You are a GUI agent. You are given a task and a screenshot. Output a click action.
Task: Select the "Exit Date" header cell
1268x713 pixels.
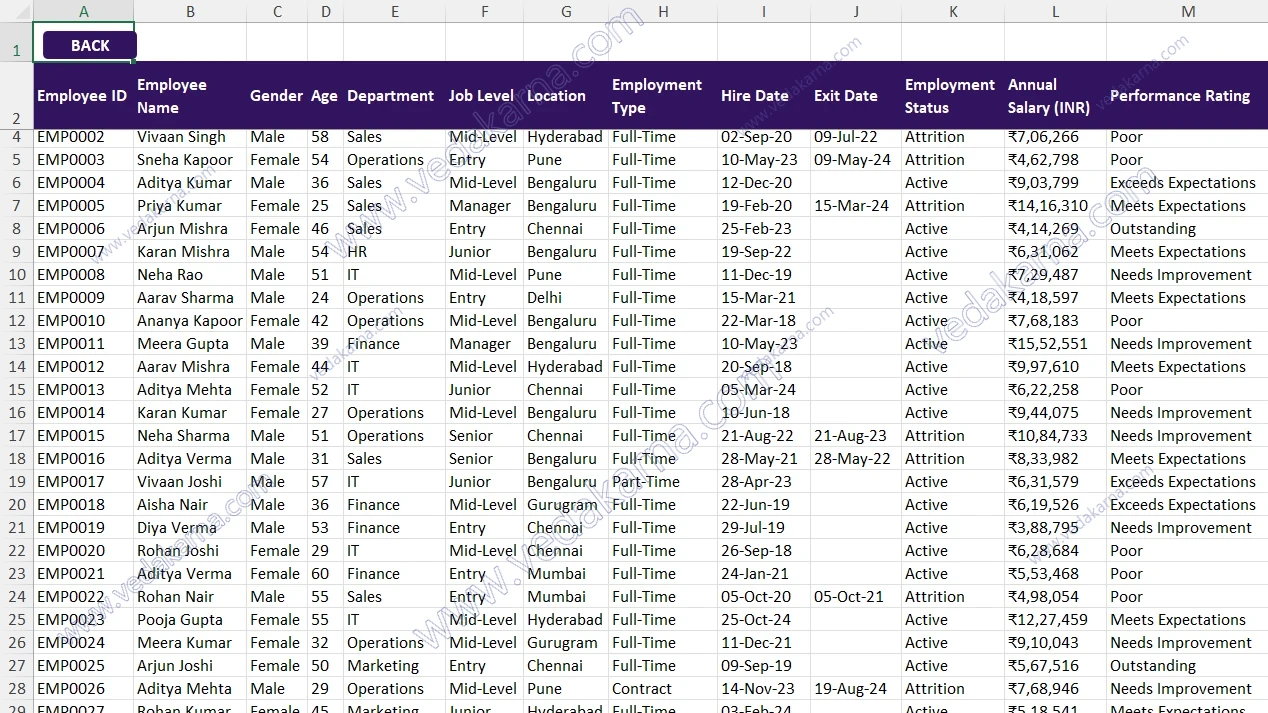856,96
